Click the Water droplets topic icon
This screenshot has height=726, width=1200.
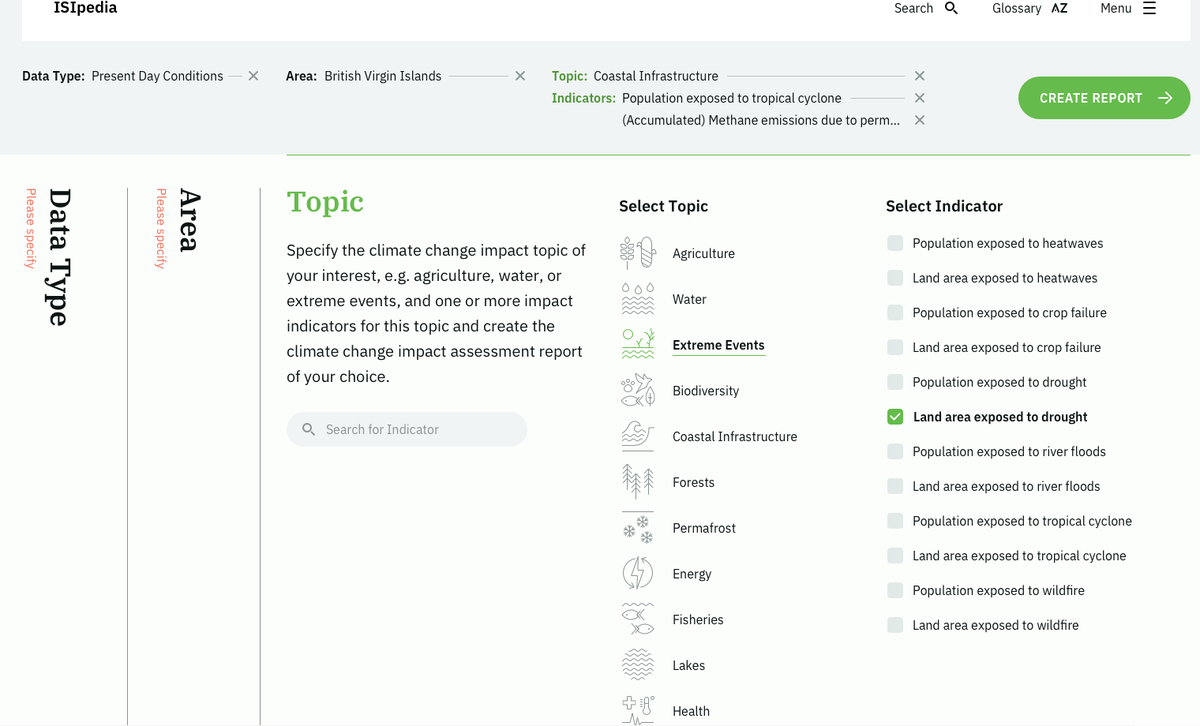tap(638, 298)
